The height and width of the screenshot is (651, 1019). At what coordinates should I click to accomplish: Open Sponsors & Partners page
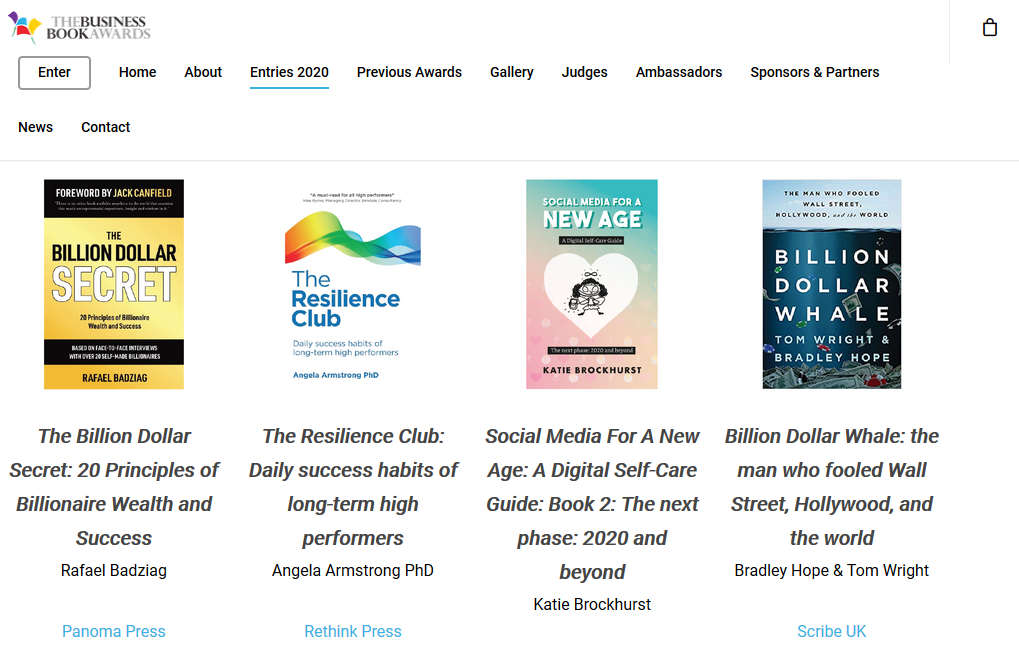click(814, 72)
